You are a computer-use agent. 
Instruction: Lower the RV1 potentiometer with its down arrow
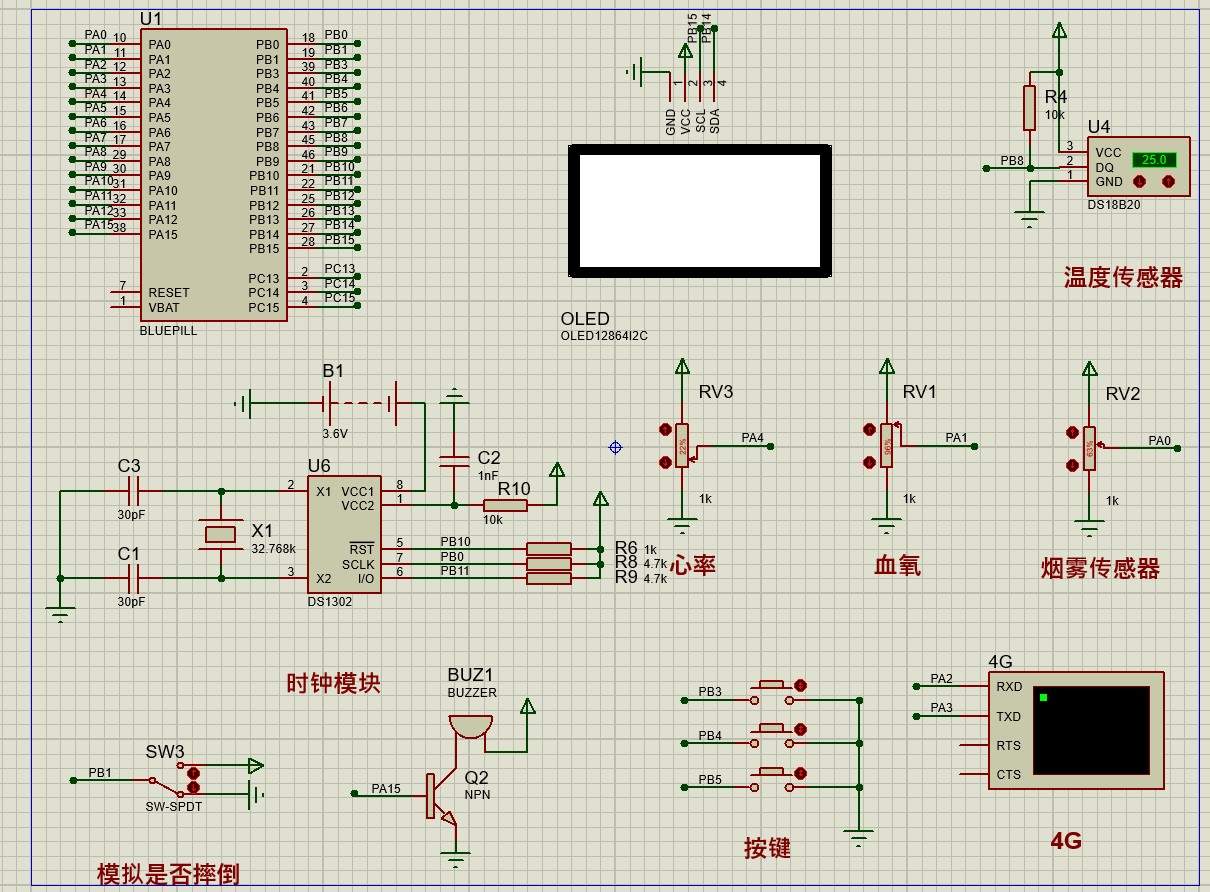870,462
